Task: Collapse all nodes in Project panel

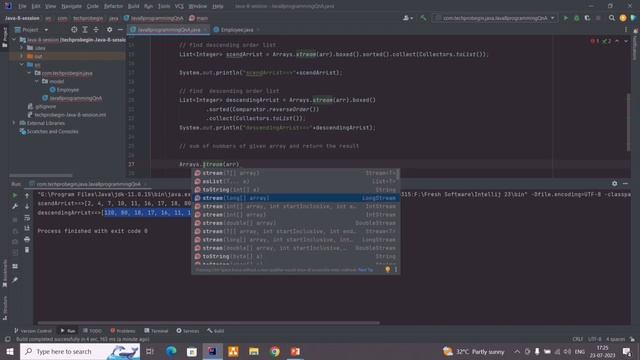Action: coord(96,30)
